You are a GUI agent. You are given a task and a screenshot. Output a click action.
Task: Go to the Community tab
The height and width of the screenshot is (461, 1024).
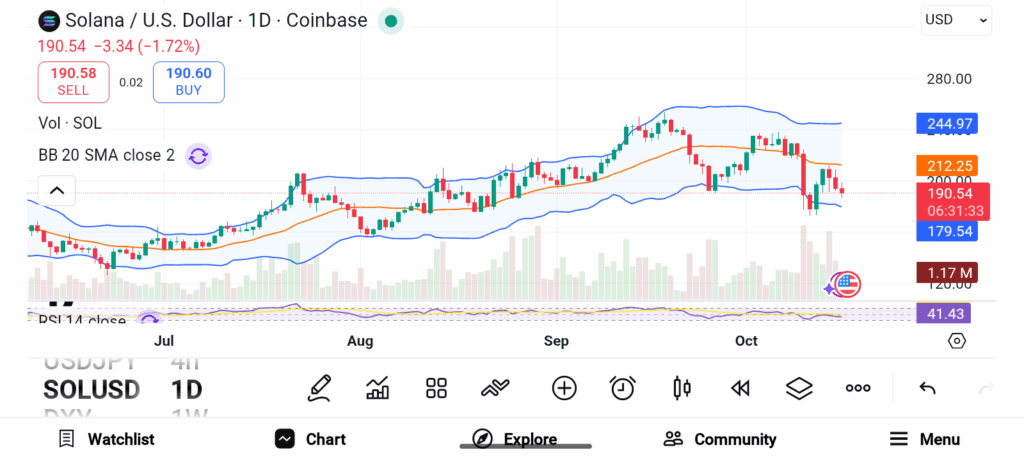pyautogui.click(x=720, y=439)
